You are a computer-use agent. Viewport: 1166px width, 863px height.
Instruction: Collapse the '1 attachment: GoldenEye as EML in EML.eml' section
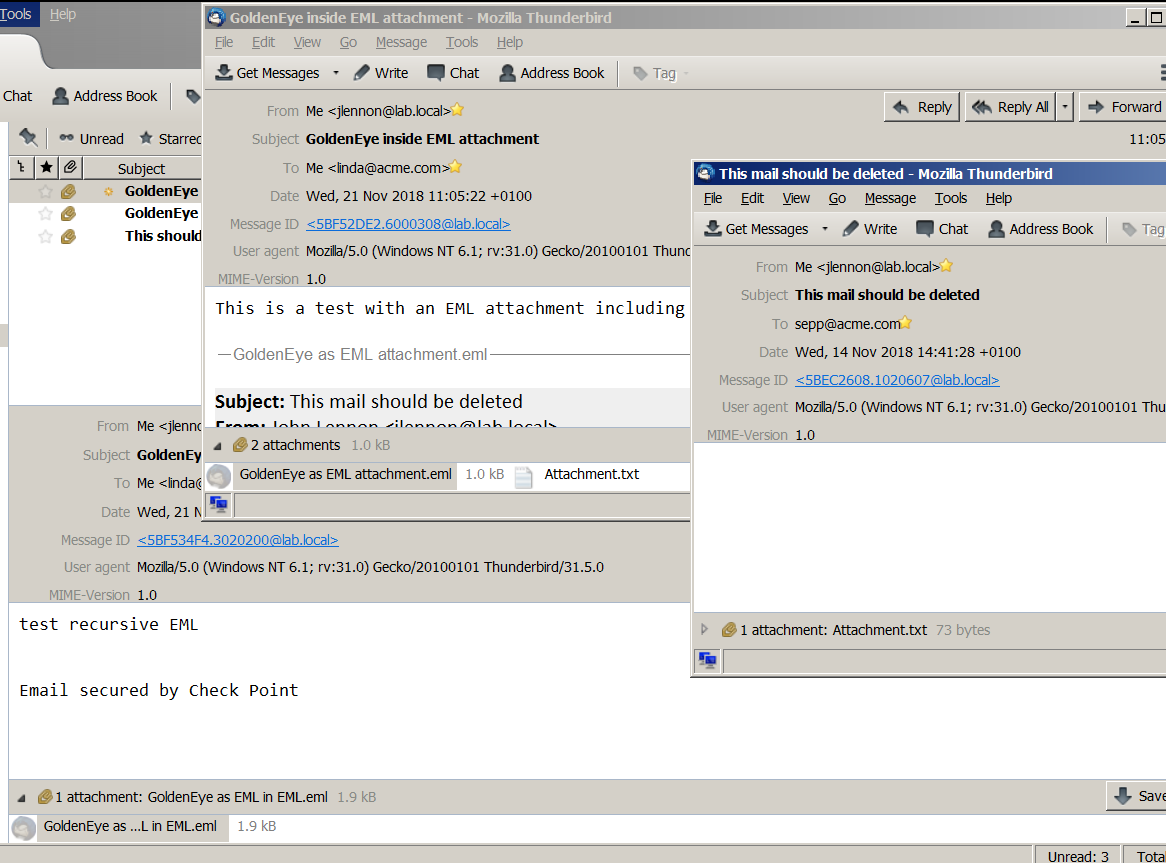point(22,798)
